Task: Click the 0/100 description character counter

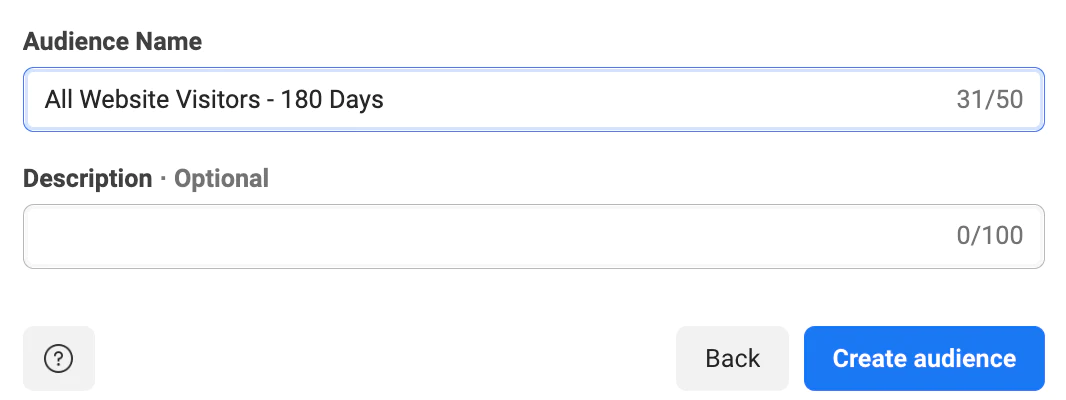Action: [x=989, y=236]
